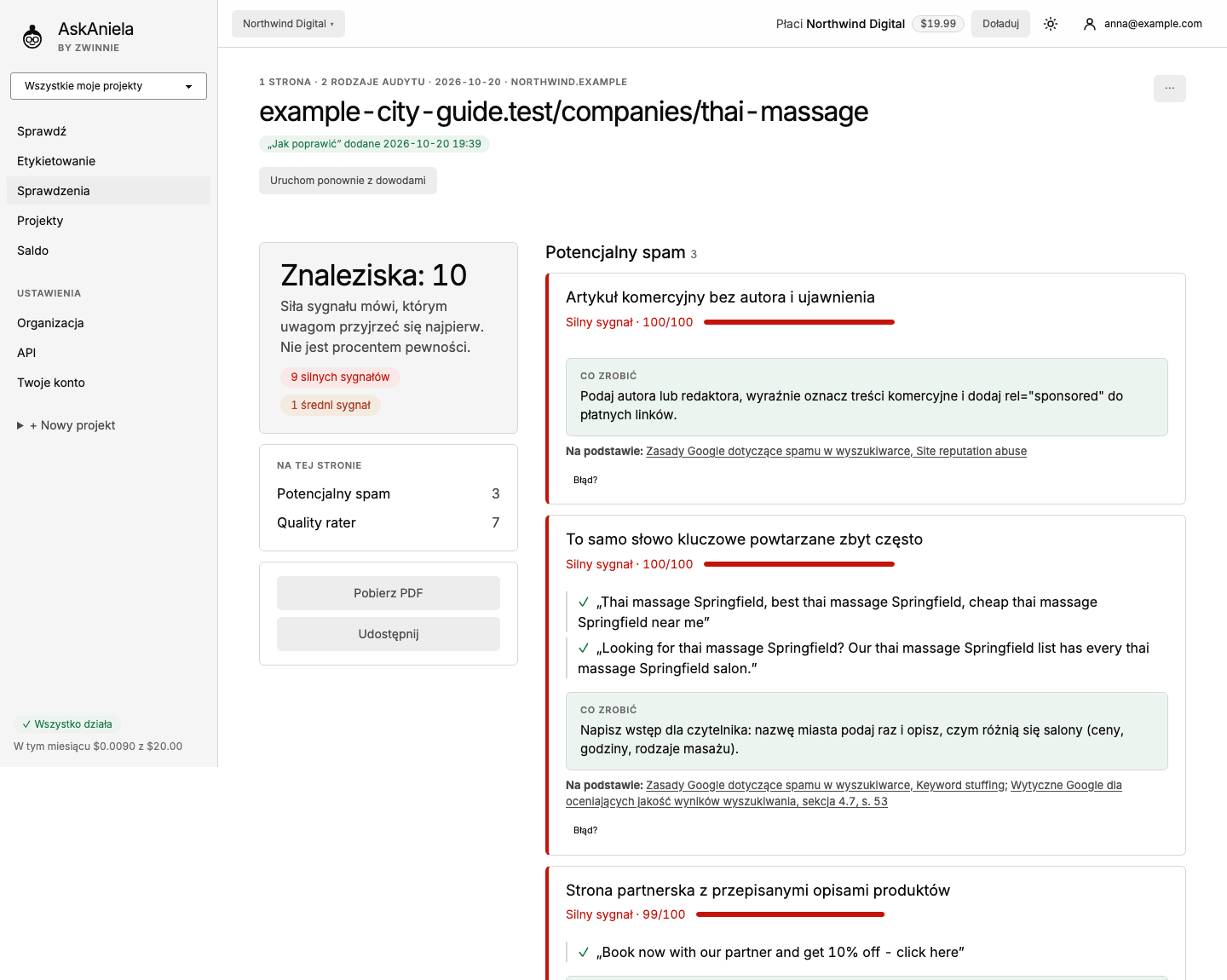Select Sprawdzenia in the sidebar
This screenshot has width=1227, height=980.
click(x=108, y=191)
